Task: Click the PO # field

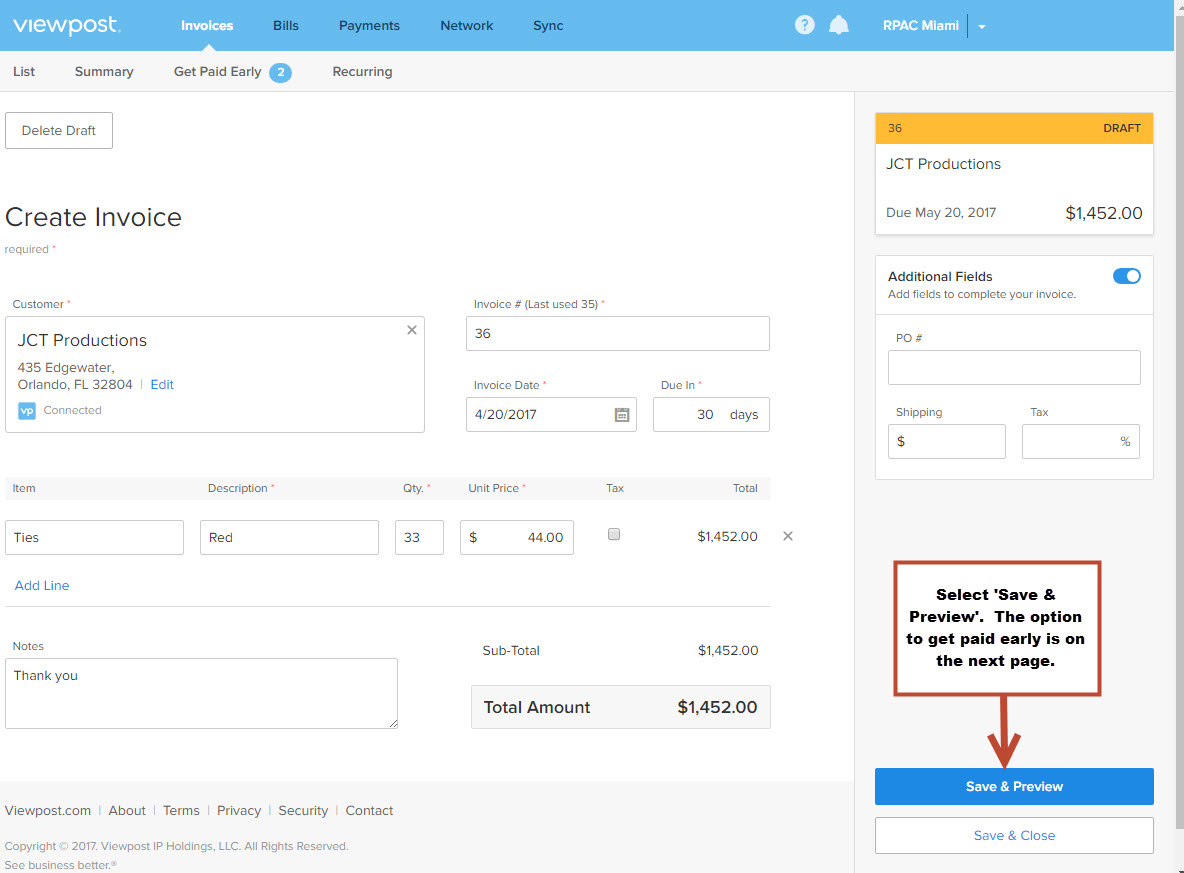Action: (1014, 368)
